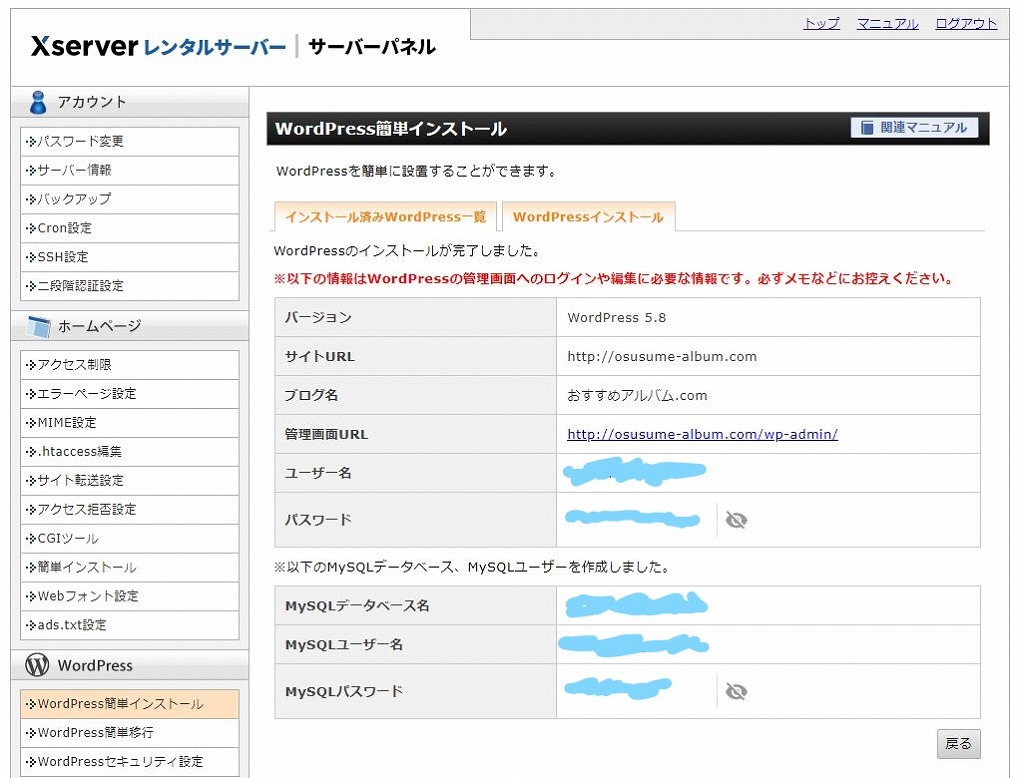1024x778 pixels.
Task: Open SSH設定 menu item
Action: click(x=129, y=257)
